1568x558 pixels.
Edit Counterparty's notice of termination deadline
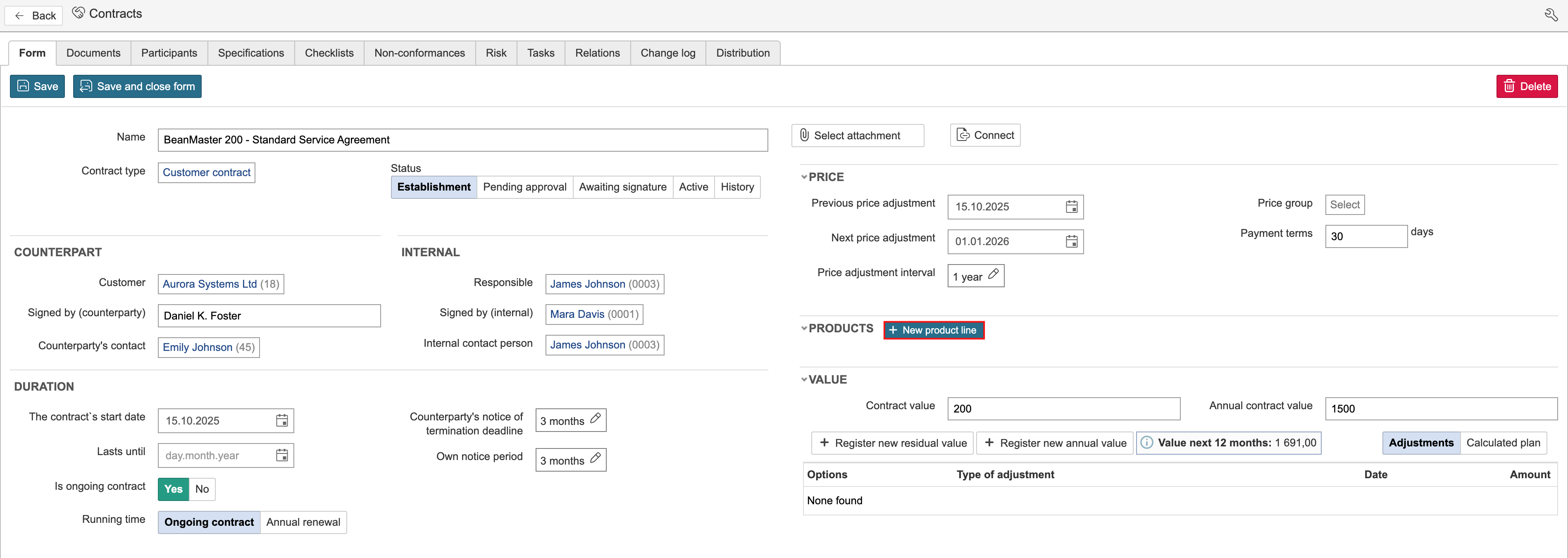tap(595, 419)
